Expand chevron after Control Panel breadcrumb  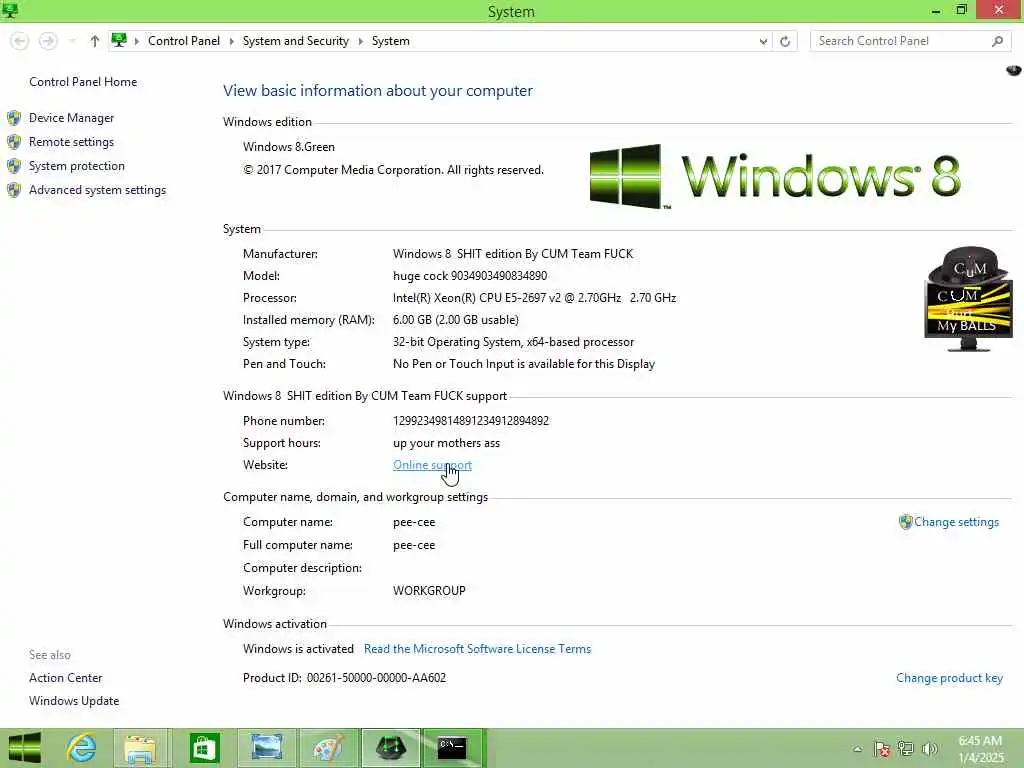coord(231,41)
